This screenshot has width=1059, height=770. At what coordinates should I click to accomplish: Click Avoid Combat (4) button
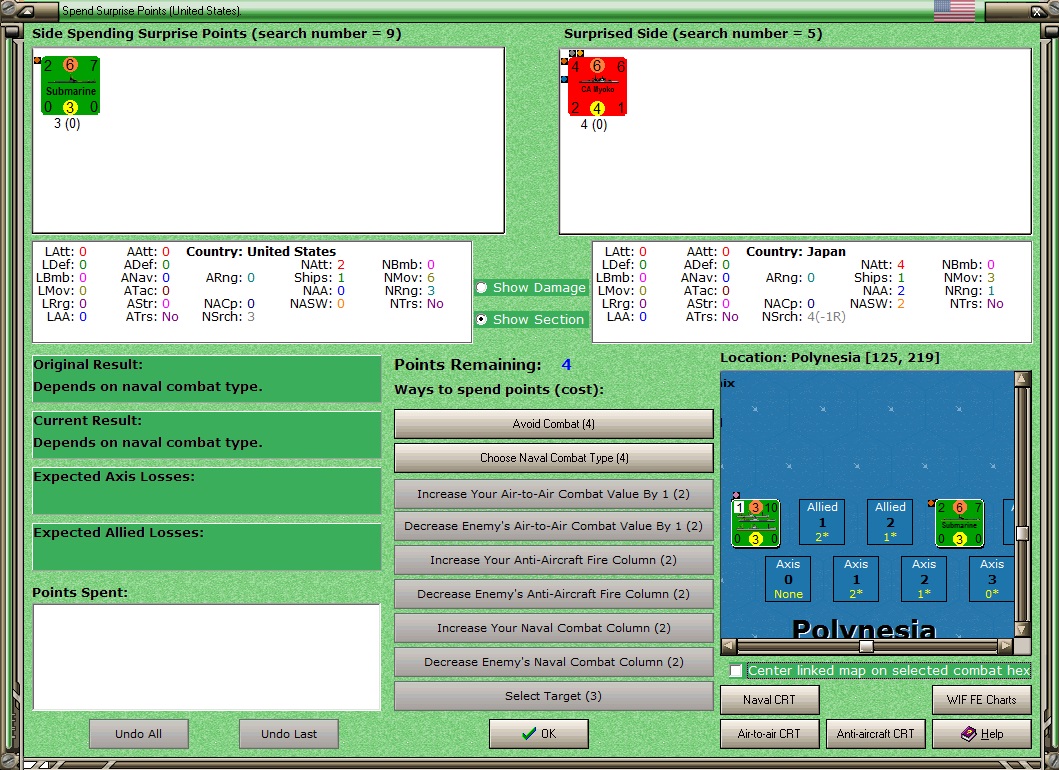[x=554, y=424]
